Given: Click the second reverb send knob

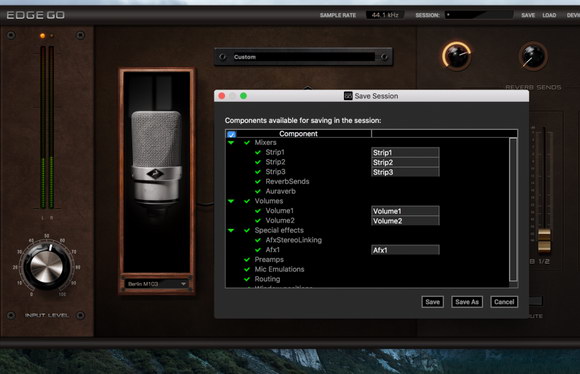Looking at the screenshot, I should point(533,56).
